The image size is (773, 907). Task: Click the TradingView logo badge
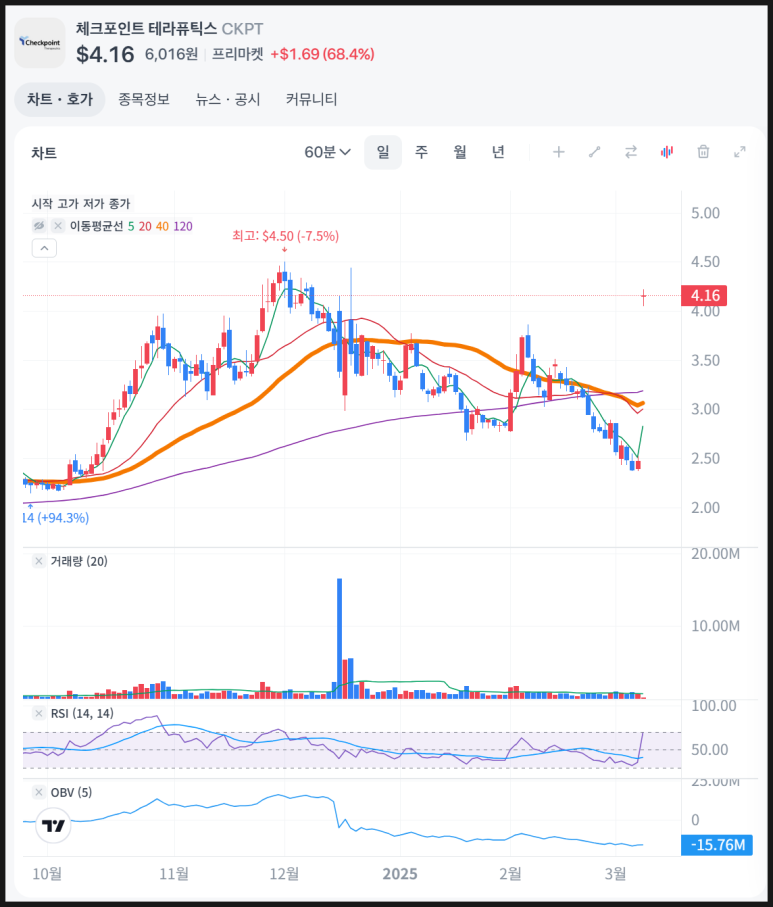(53, 826)
